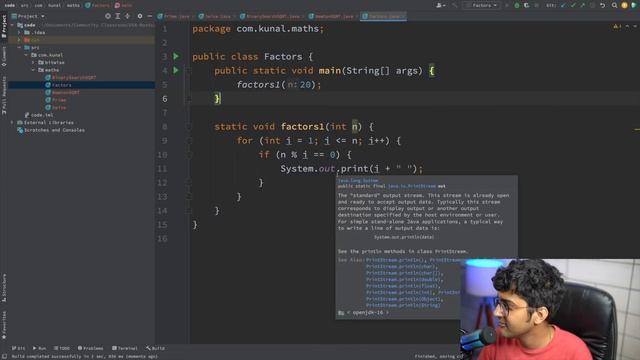Click the Build completed successfully status message
The height and width of the screenshot is (360, 640).
(84, 356)
